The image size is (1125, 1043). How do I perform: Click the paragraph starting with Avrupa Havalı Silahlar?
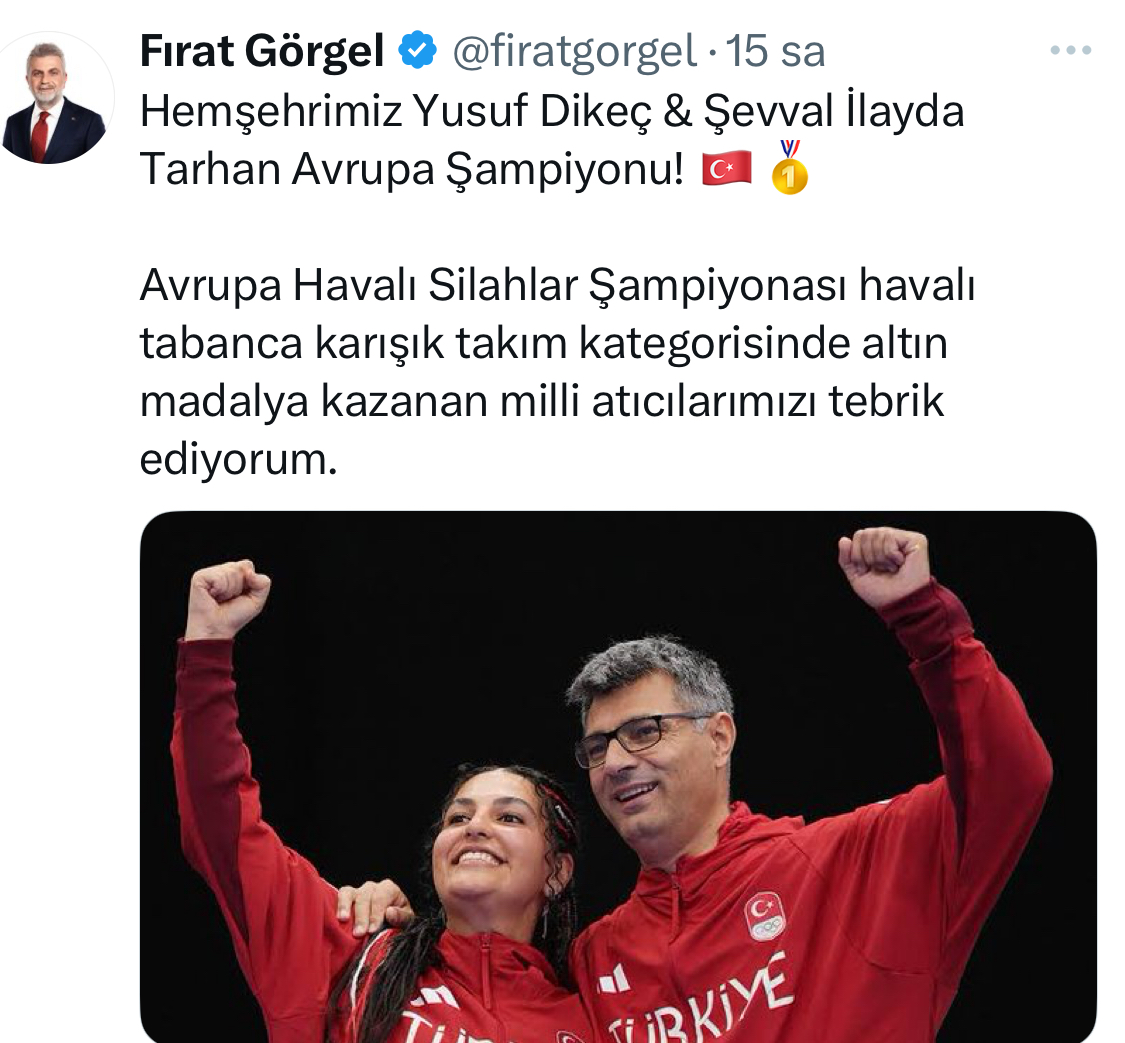[557, 372]
